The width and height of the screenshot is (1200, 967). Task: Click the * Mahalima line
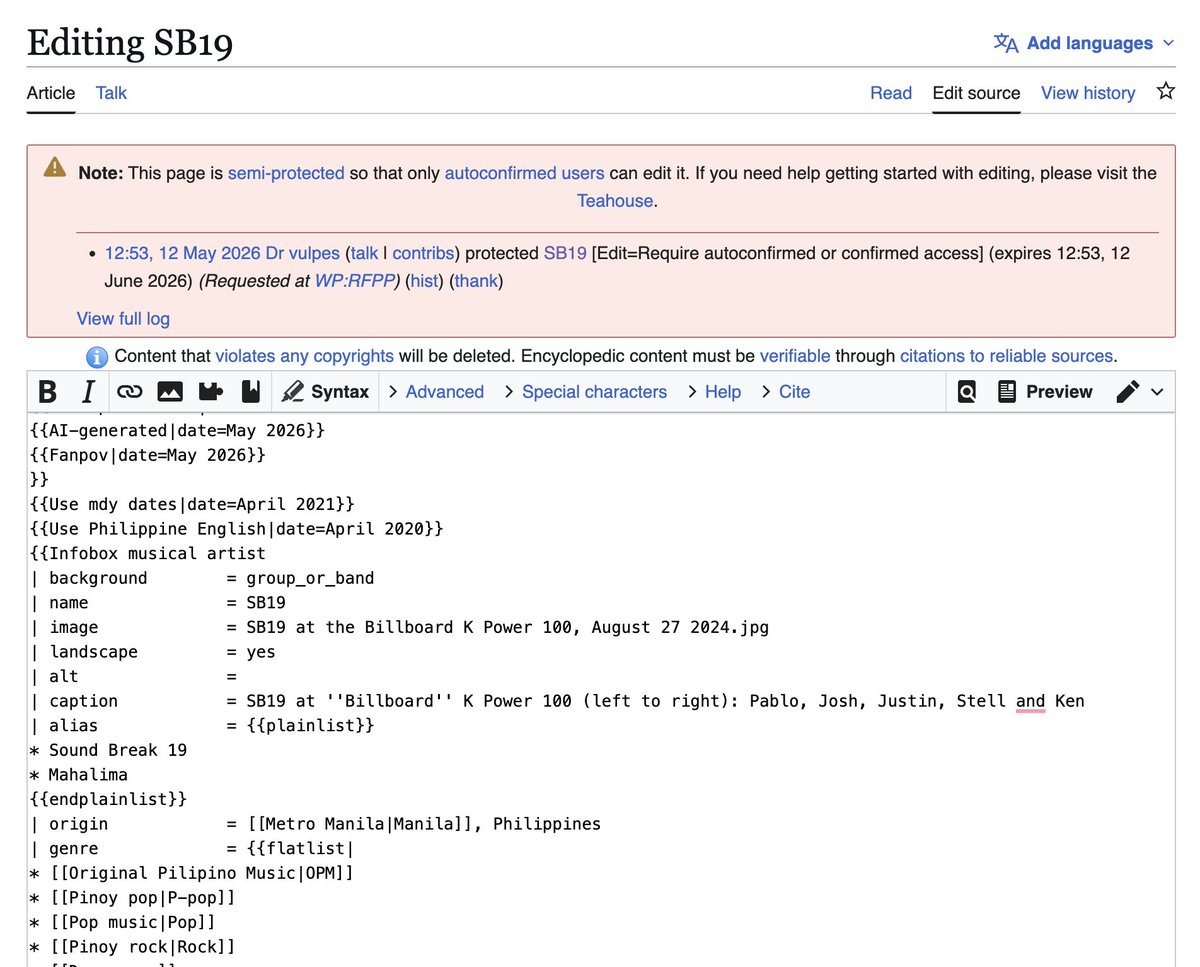[x=79, y=775]
